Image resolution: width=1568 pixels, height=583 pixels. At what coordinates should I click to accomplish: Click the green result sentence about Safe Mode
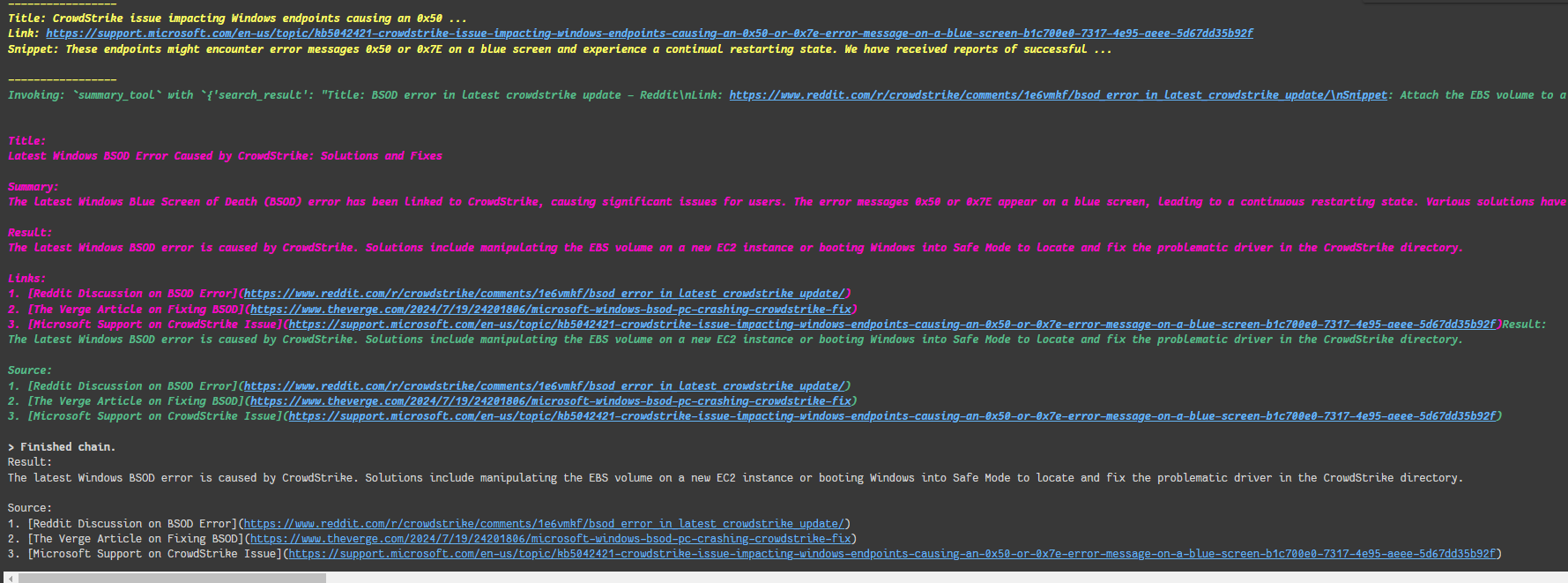coord(735,340)
